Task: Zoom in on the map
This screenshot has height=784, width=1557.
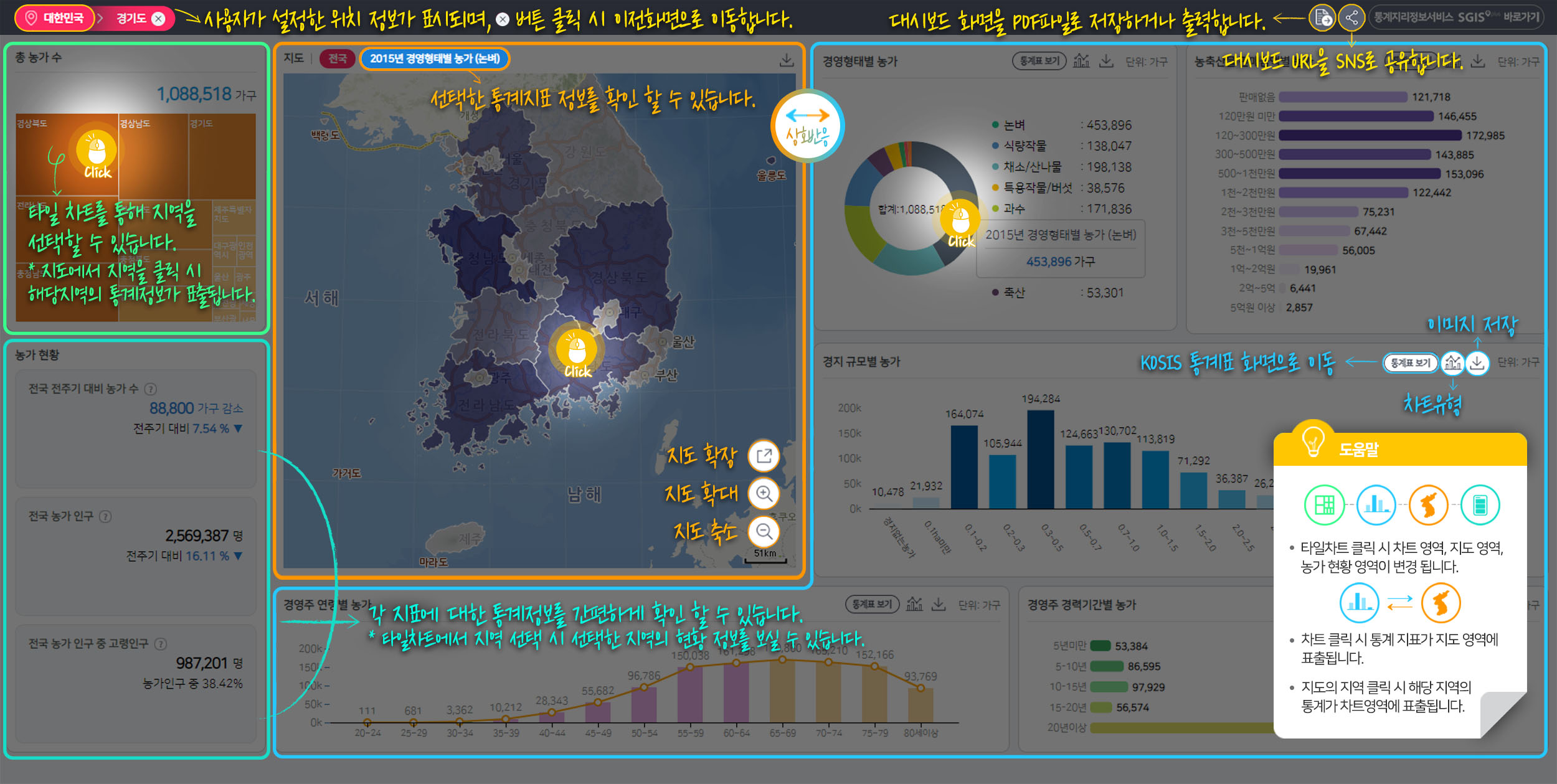Action: coord(764,494)
